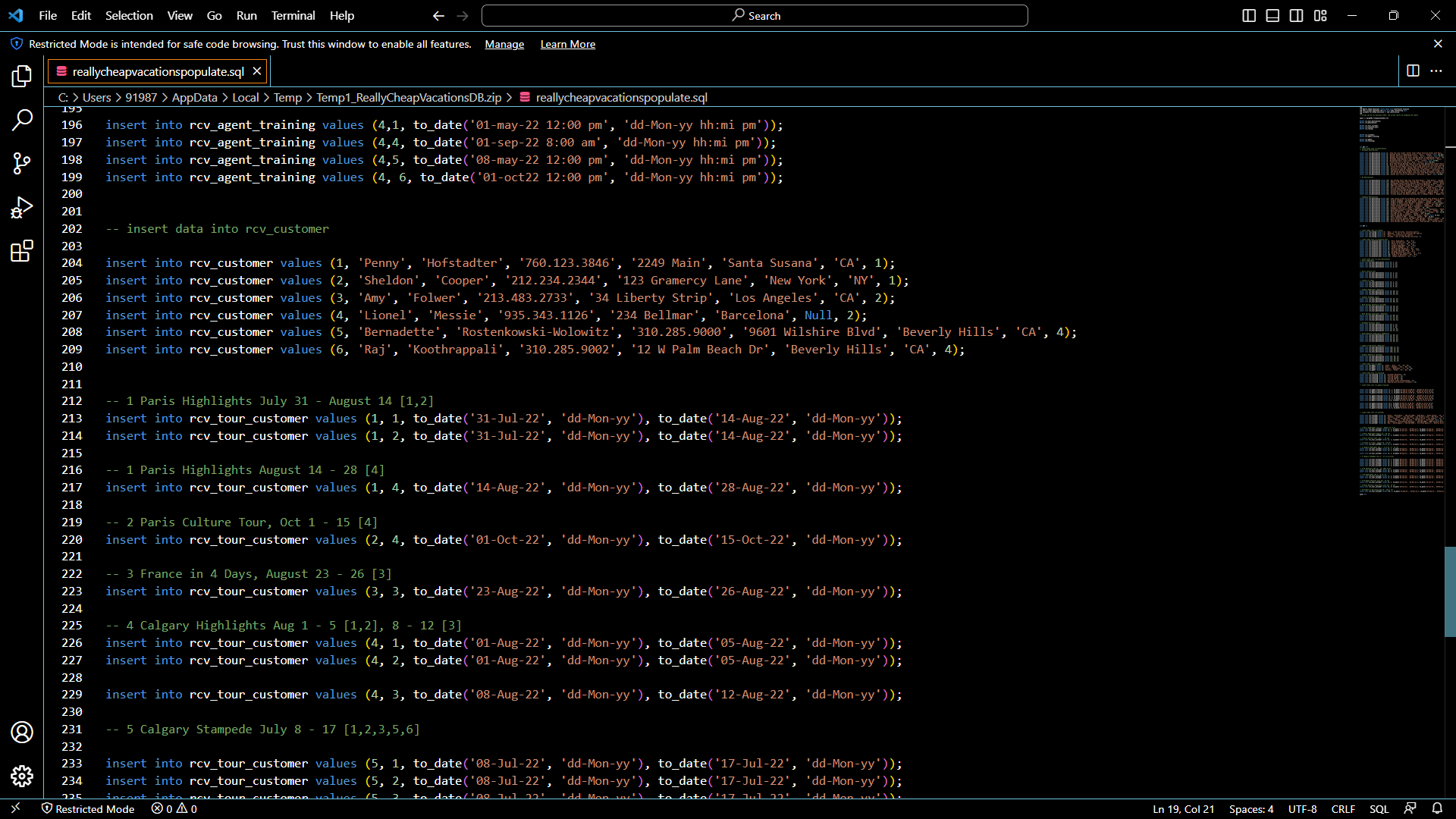Screen dimensions: 1456x819
Task: Select SQL language mode in status bar
Action: point(1379,809)
